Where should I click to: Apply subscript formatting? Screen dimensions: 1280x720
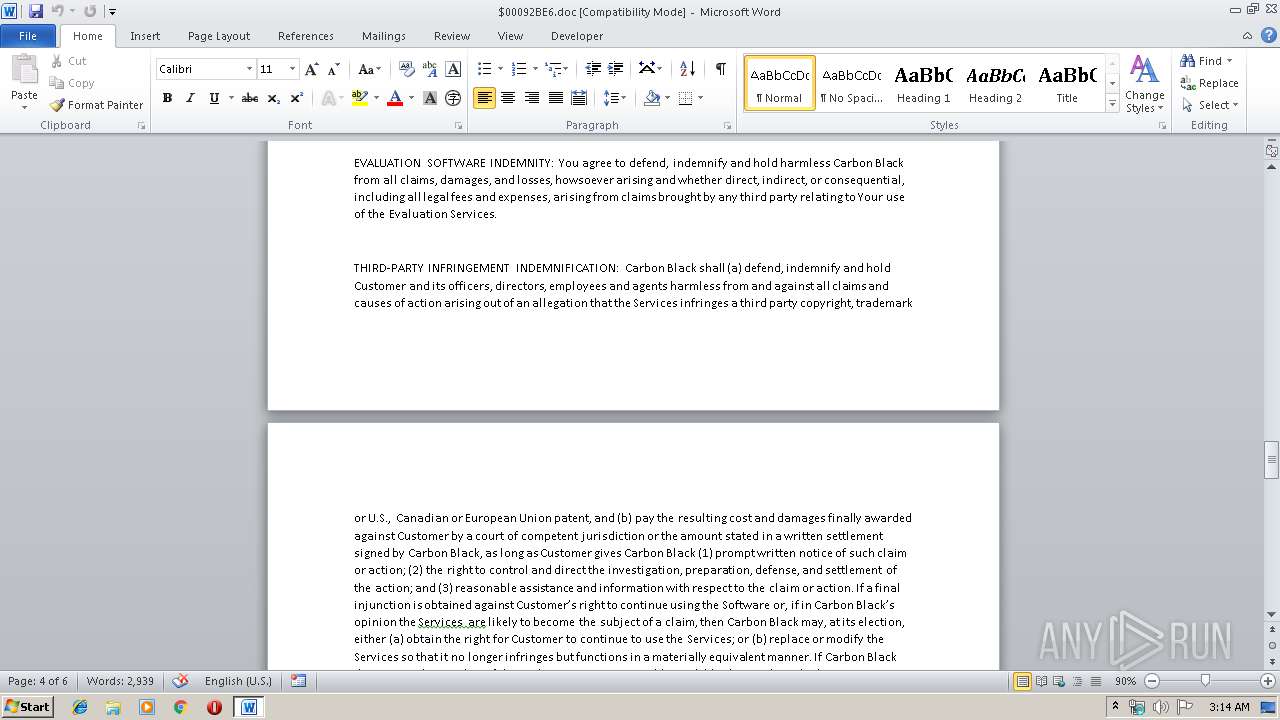pos(274,98)
